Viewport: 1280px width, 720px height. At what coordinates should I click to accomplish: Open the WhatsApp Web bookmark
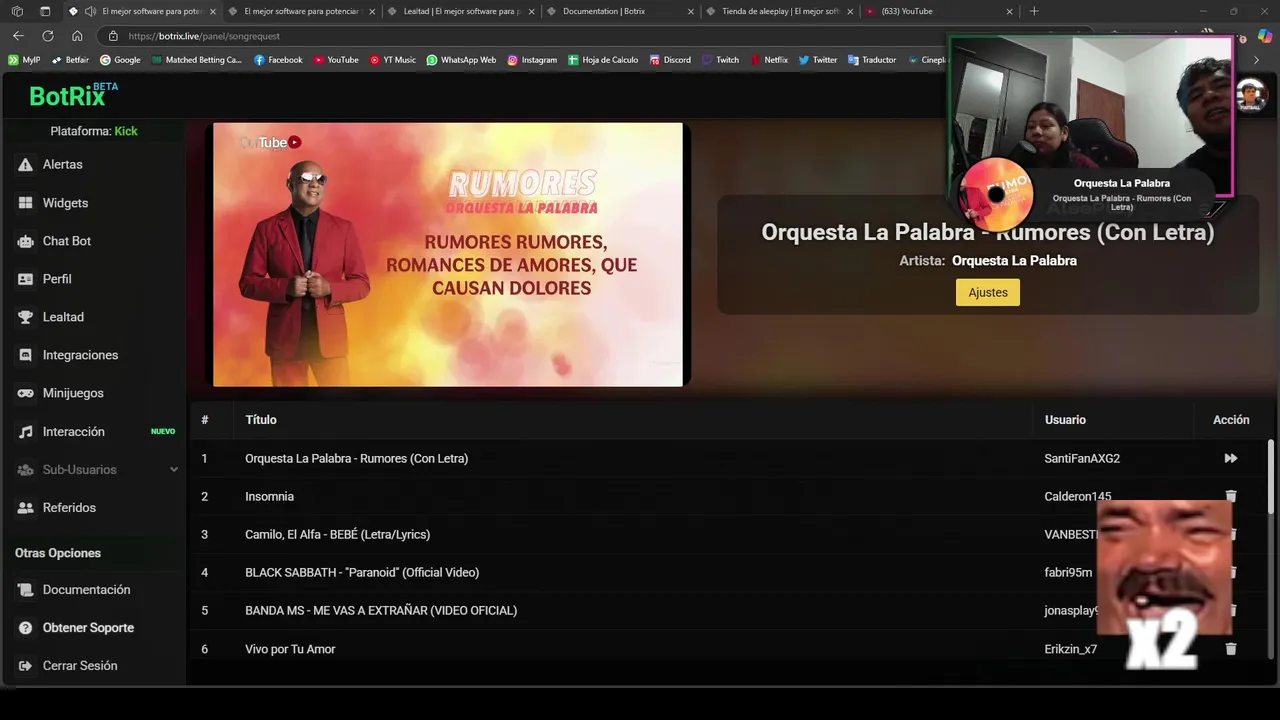(x=461, y=60)
